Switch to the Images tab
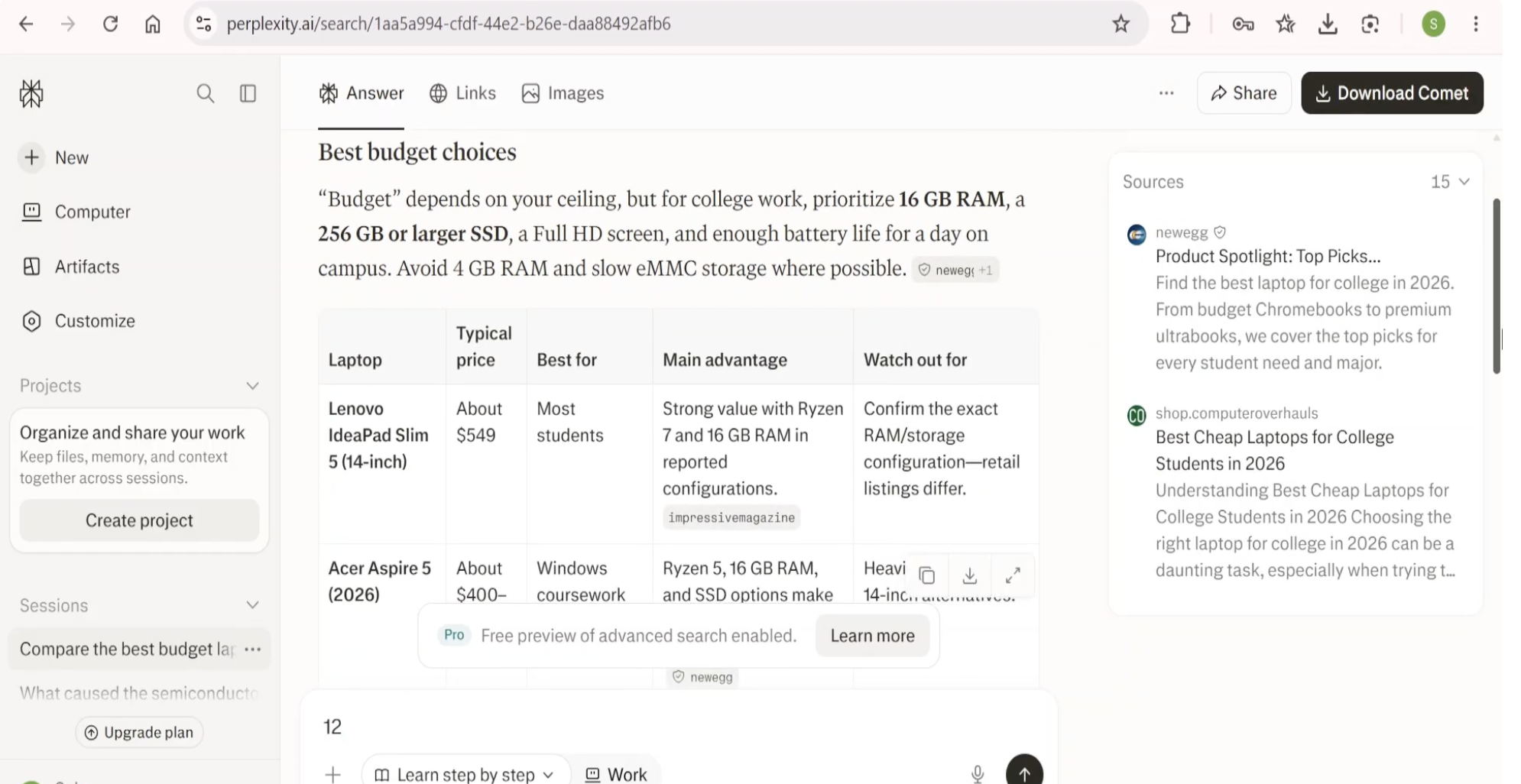 pos(563,93)
